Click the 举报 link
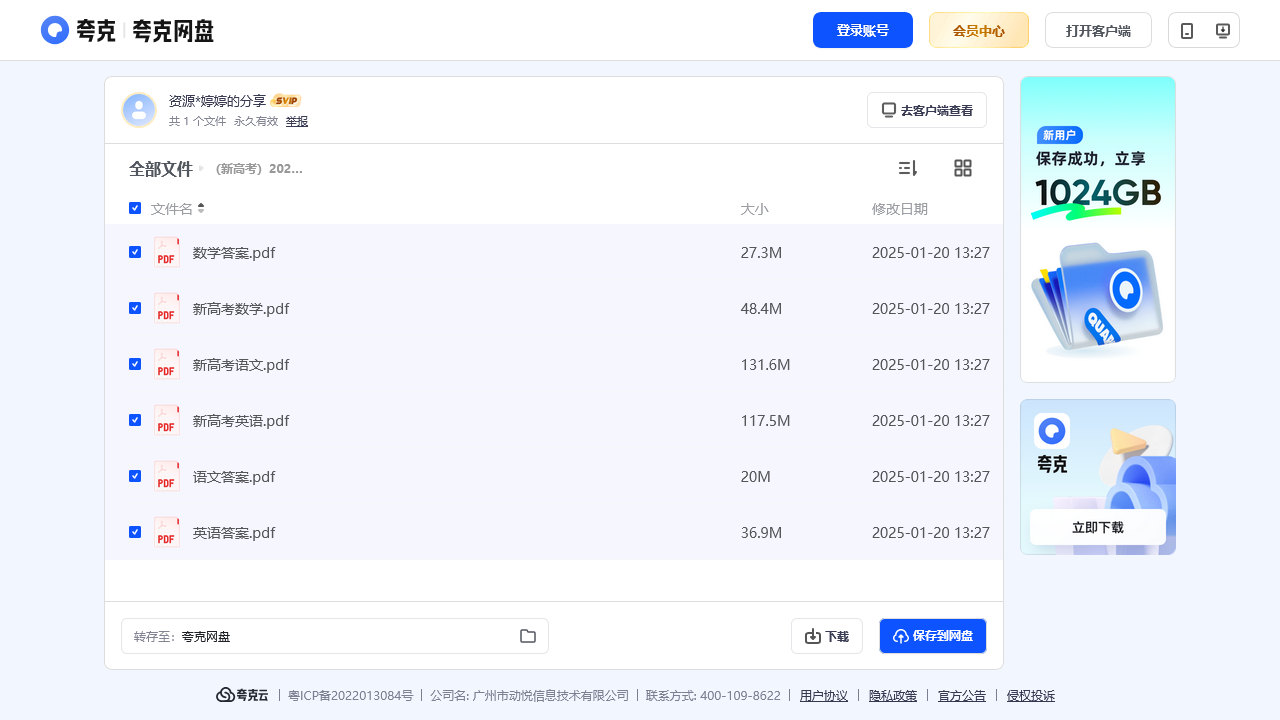Screen dimensions: 1280x720 (297, 121)
